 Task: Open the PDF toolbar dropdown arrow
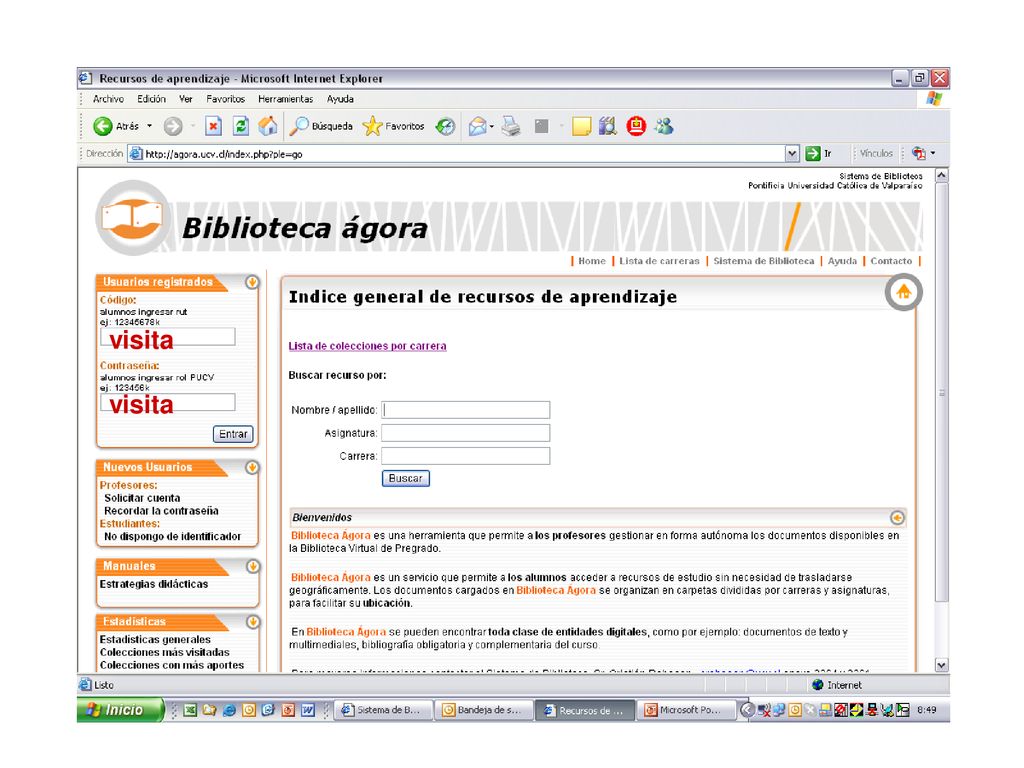click(933, 153)
